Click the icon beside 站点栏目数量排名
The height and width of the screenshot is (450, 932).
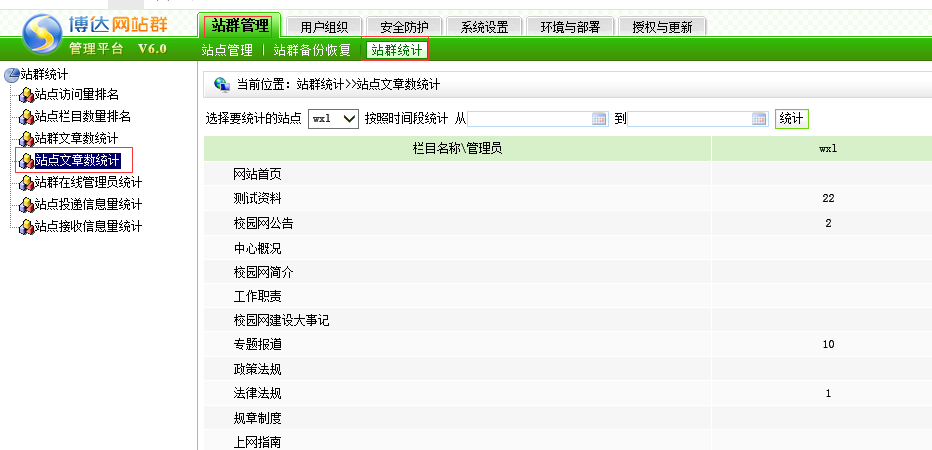(26, 117)
